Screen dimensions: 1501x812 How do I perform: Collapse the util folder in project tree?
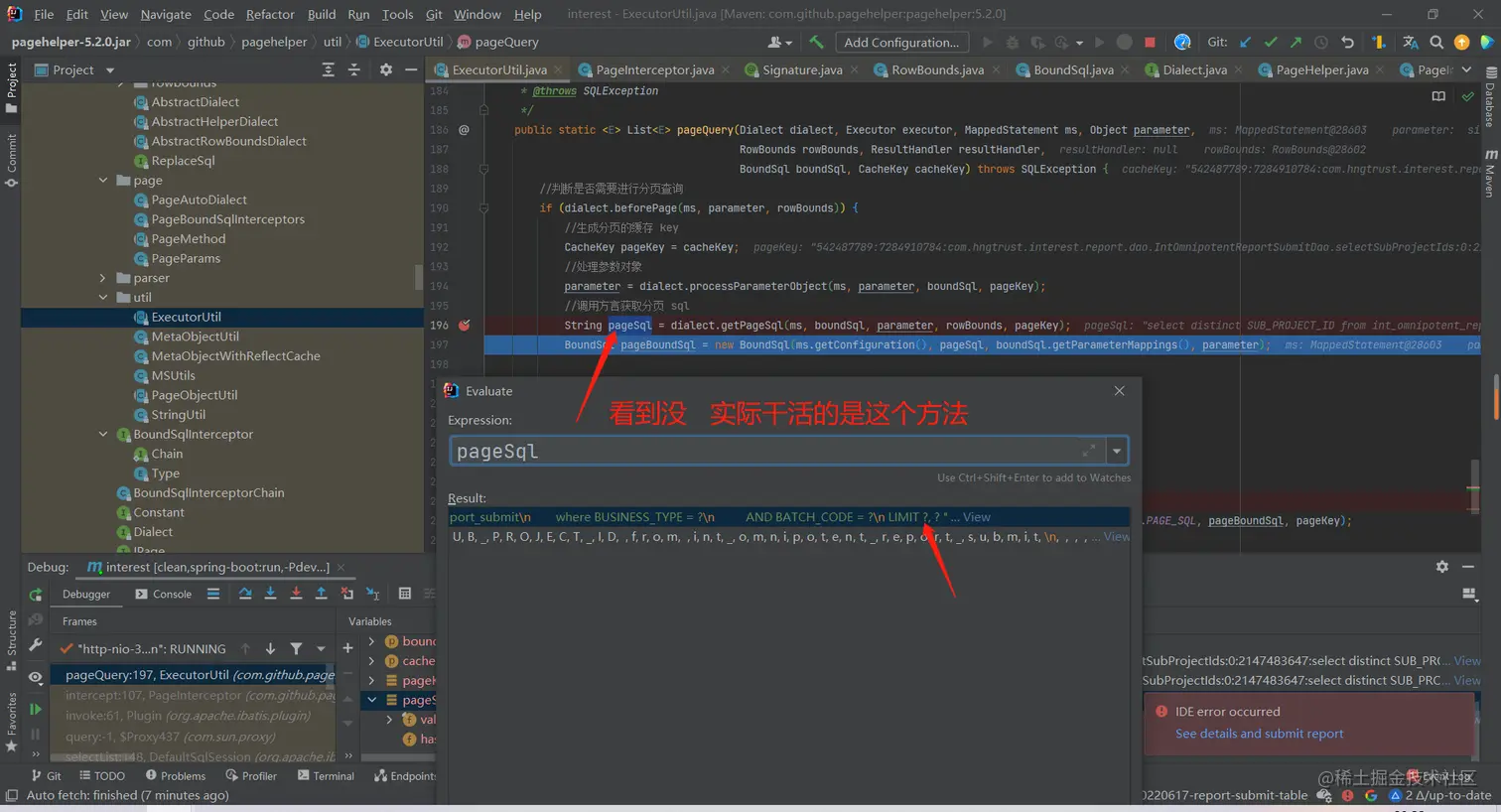click(103, 297)
